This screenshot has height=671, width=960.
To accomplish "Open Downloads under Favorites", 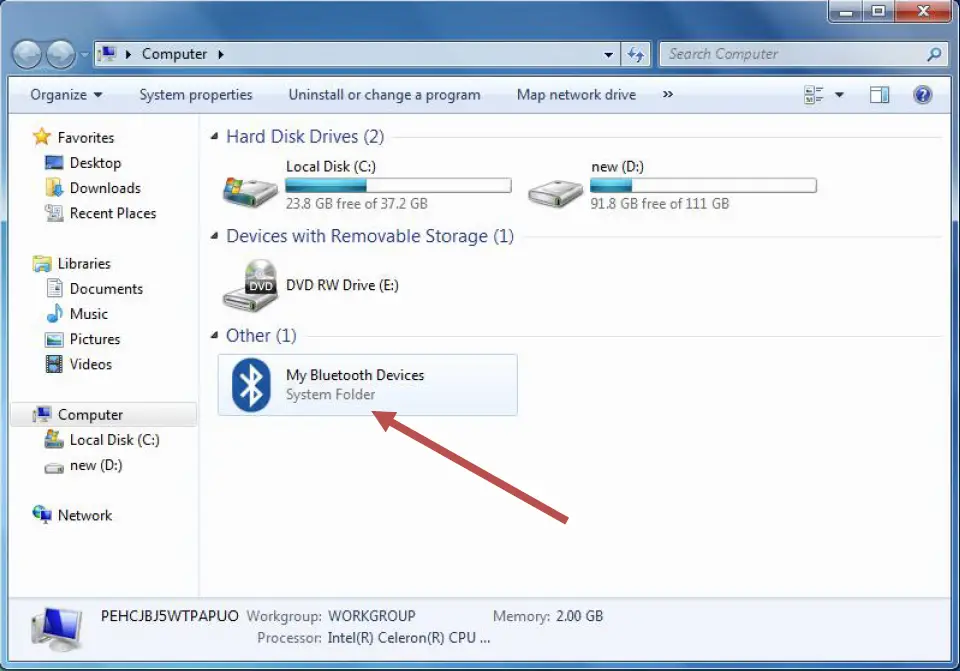I will click(105, 188).
